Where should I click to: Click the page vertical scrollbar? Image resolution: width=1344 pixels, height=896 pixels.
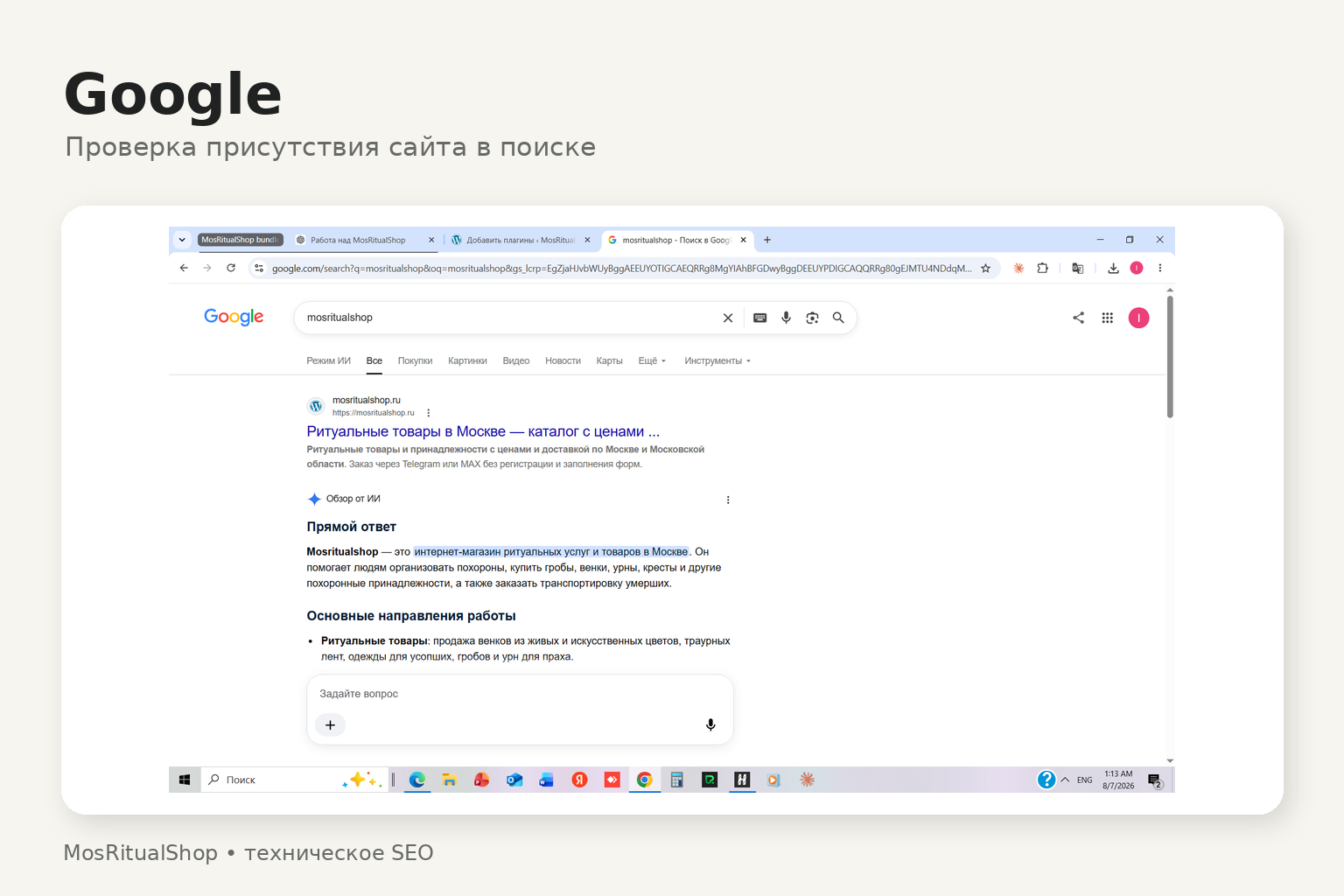click(x=1170, y=356)
